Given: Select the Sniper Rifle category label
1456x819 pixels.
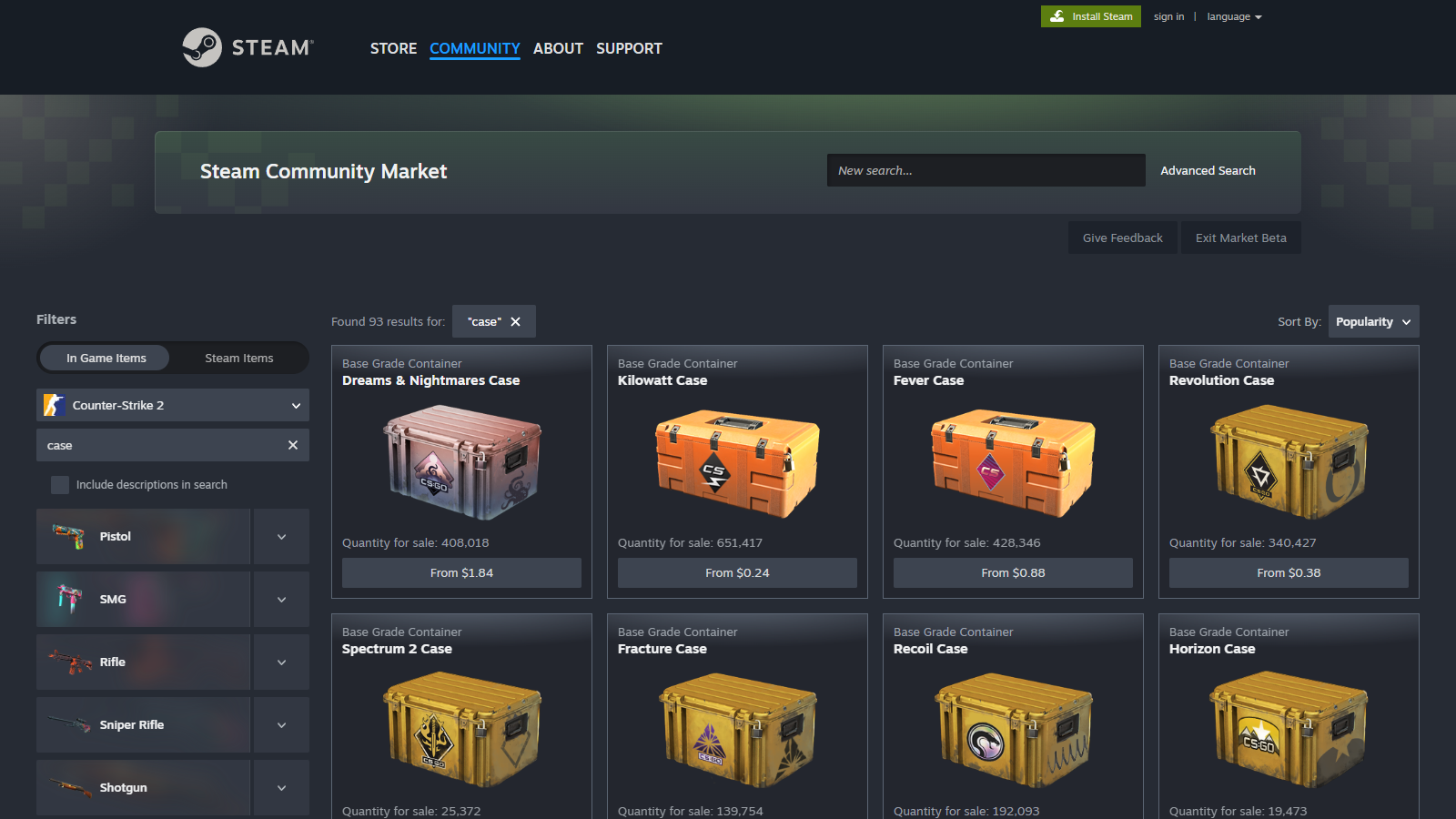Looking at the screenshot, I should [132, 724].
